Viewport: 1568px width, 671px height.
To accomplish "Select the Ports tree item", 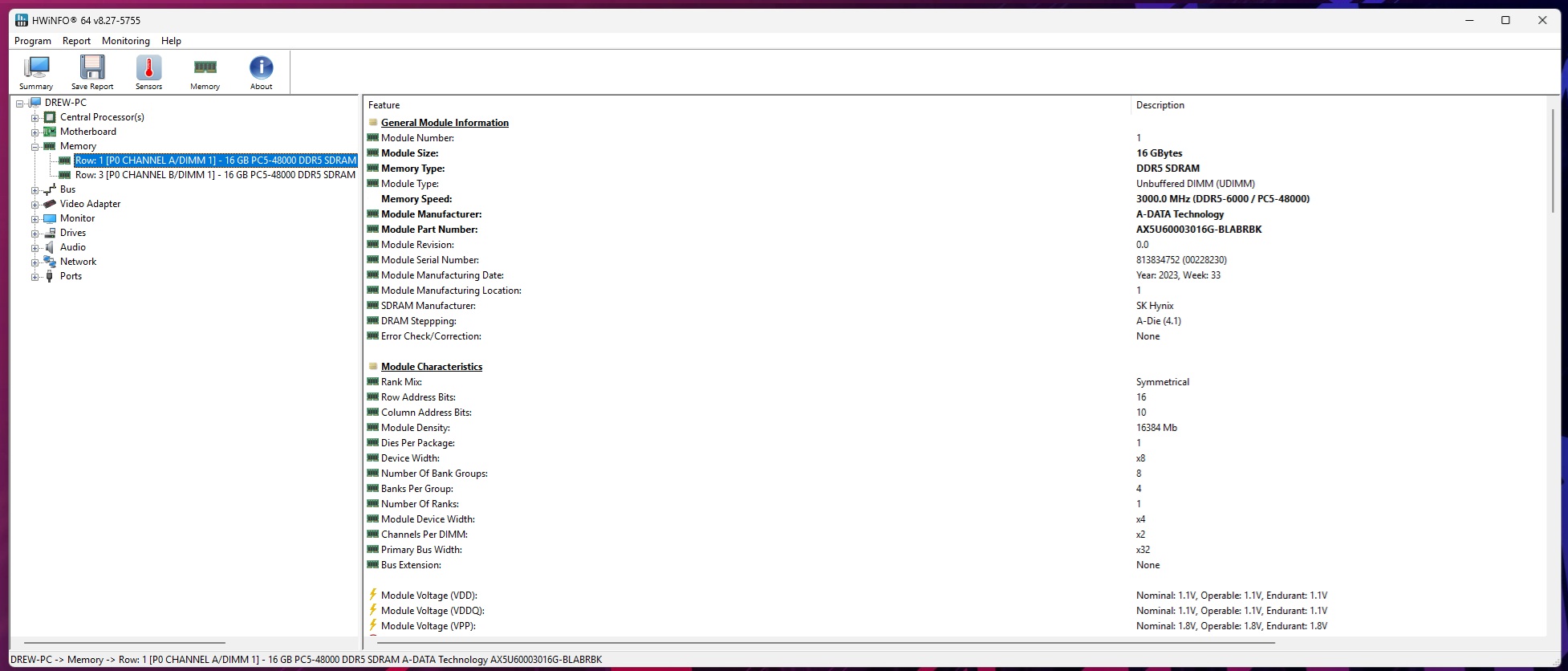I will (71, 276).
